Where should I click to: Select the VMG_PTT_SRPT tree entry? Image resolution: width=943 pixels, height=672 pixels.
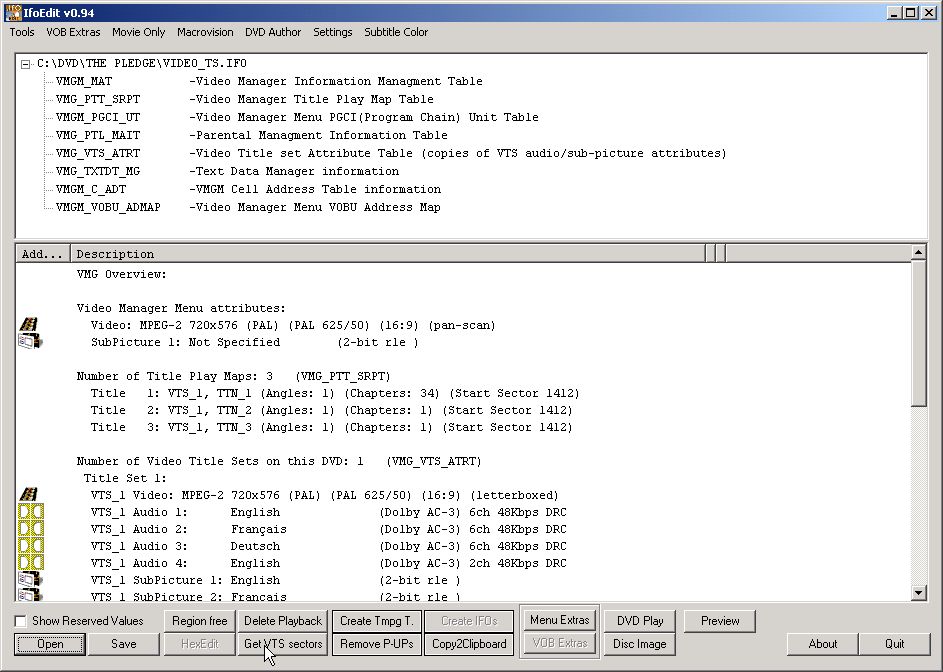[x=97, y=99]
